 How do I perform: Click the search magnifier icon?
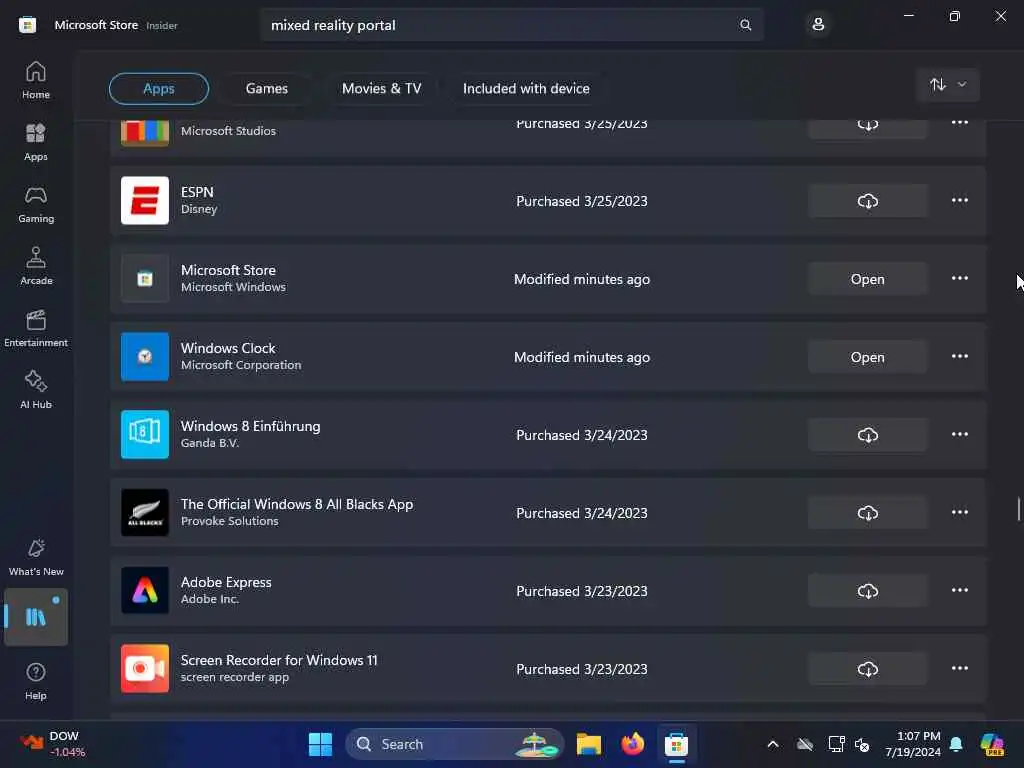[745, 25]
